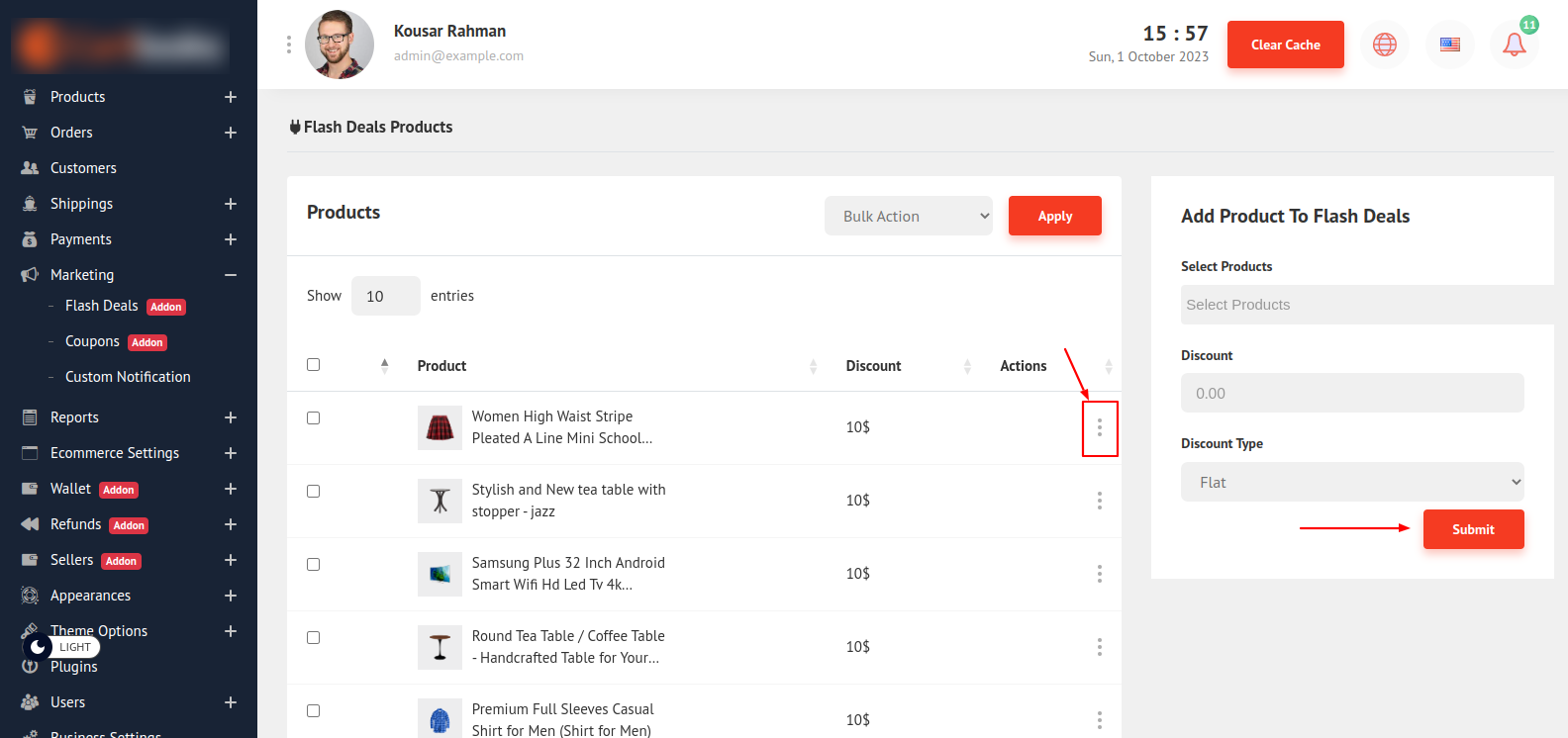
Task: Open Coupons in the Marketing submenu
Action: tap(92, 341)
